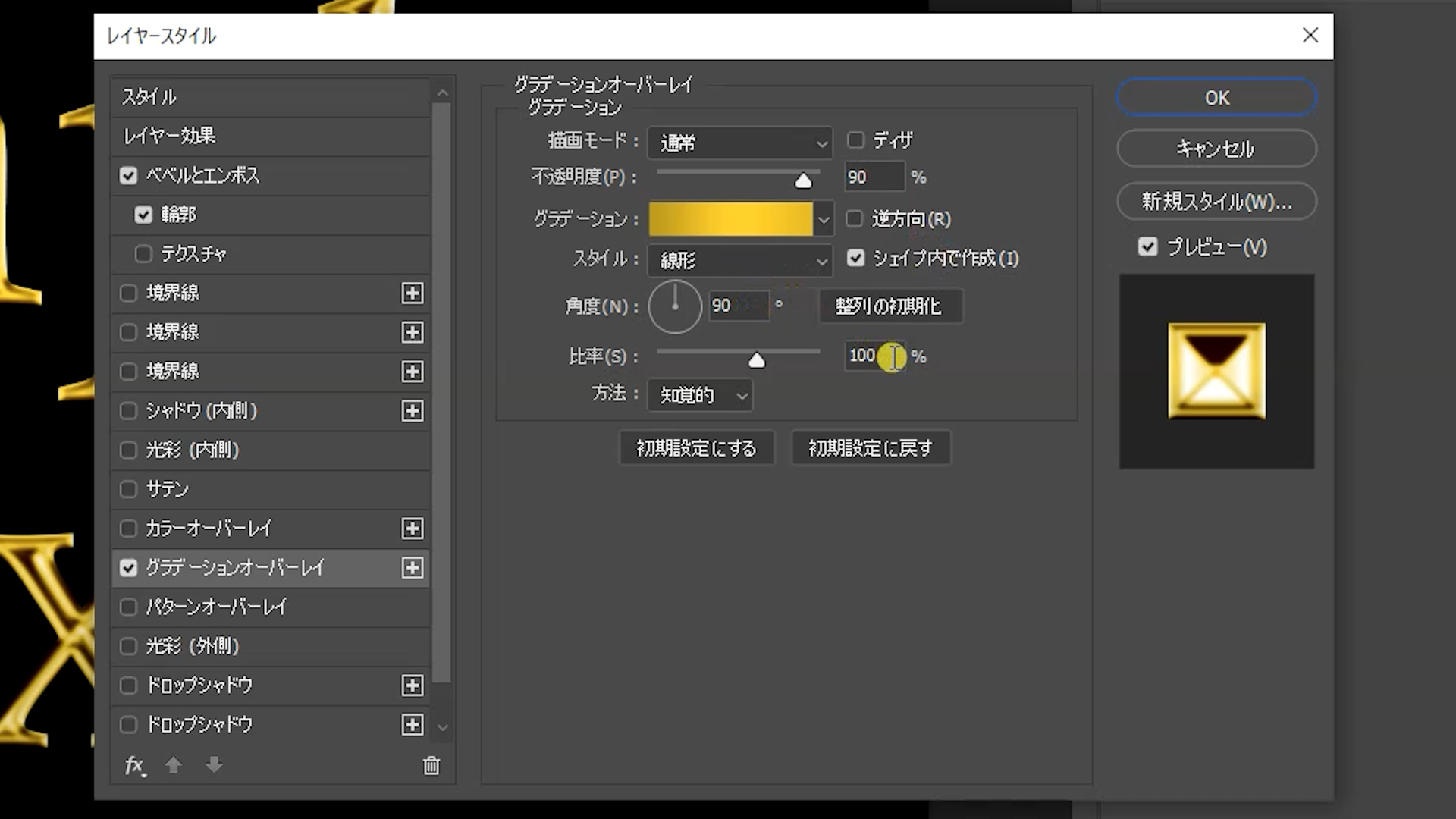The image size is (1456, 819).
Task: Click plus icon beside first 境界線
Action: click(412, 293)
